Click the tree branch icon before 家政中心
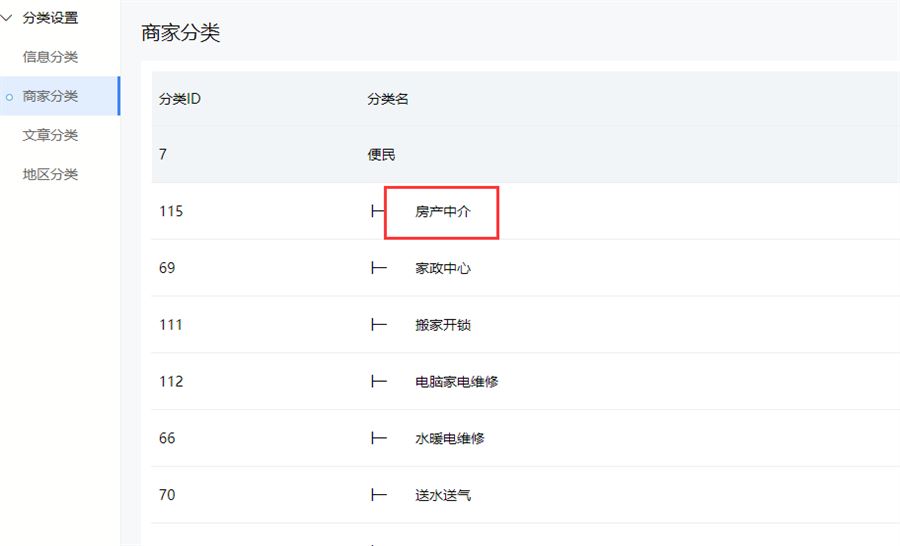This screenshot has height=546, width=900. point(378,269)
